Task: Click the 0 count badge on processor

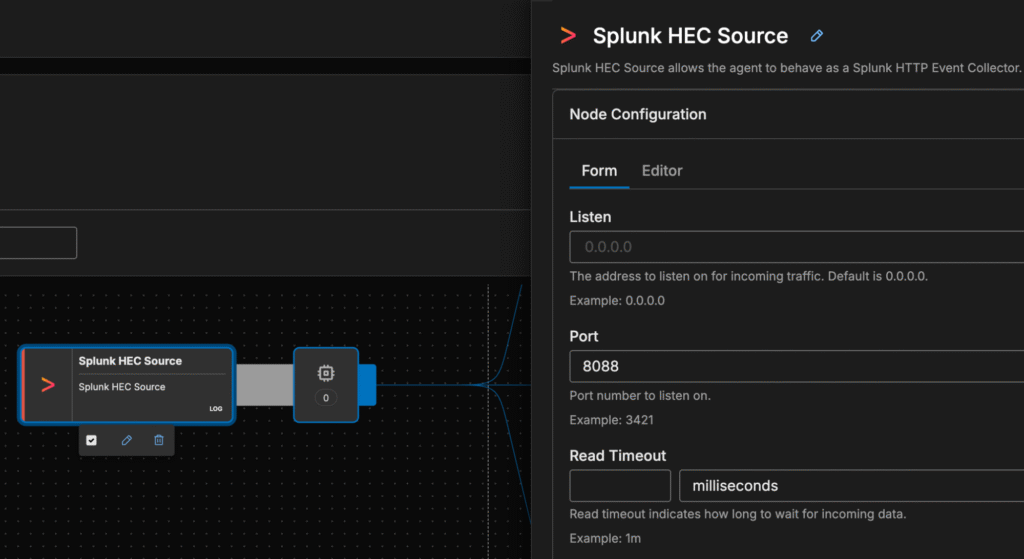Action: pos(326,398)
